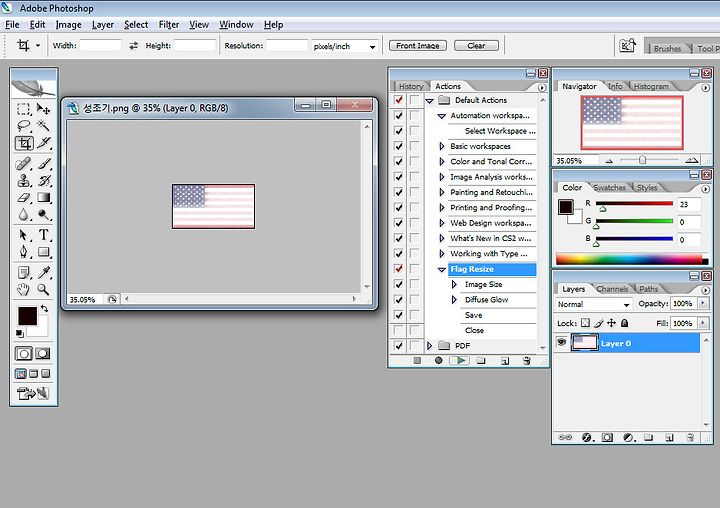This screenshot has width=720, height=508.
Task: Select the Hand tool
Action: click(23, 289)
